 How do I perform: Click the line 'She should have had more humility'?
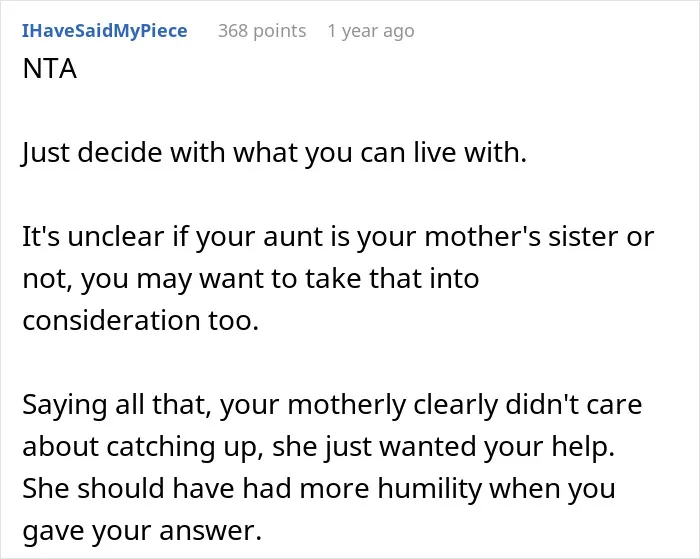tap(319, 488)
